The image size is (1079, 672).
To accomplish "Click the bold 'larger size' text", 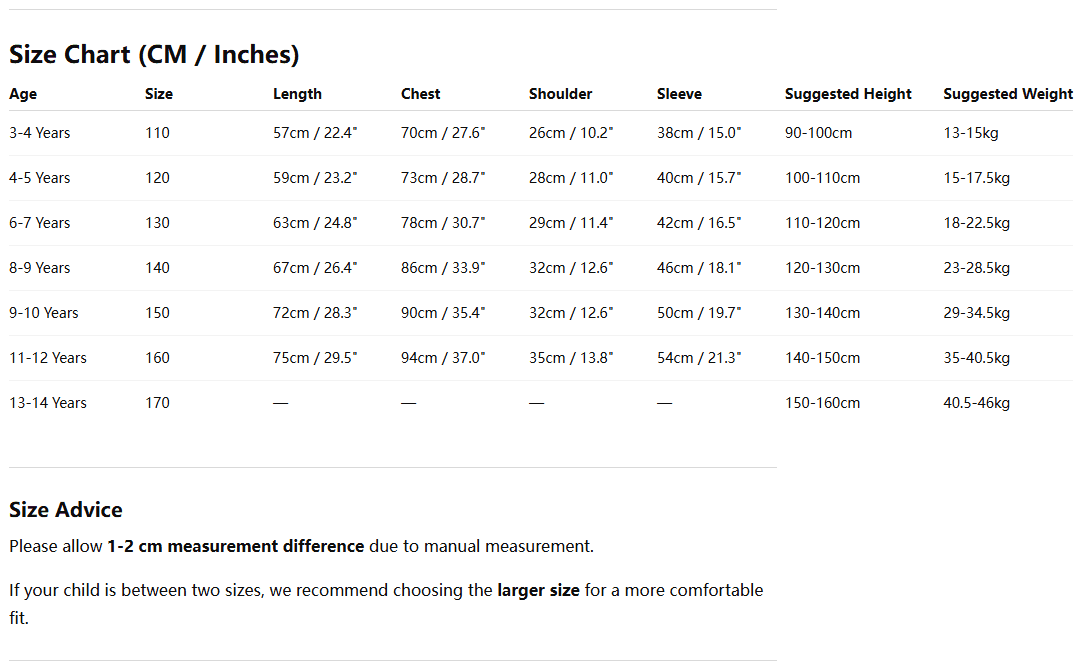I will [538, 590].
